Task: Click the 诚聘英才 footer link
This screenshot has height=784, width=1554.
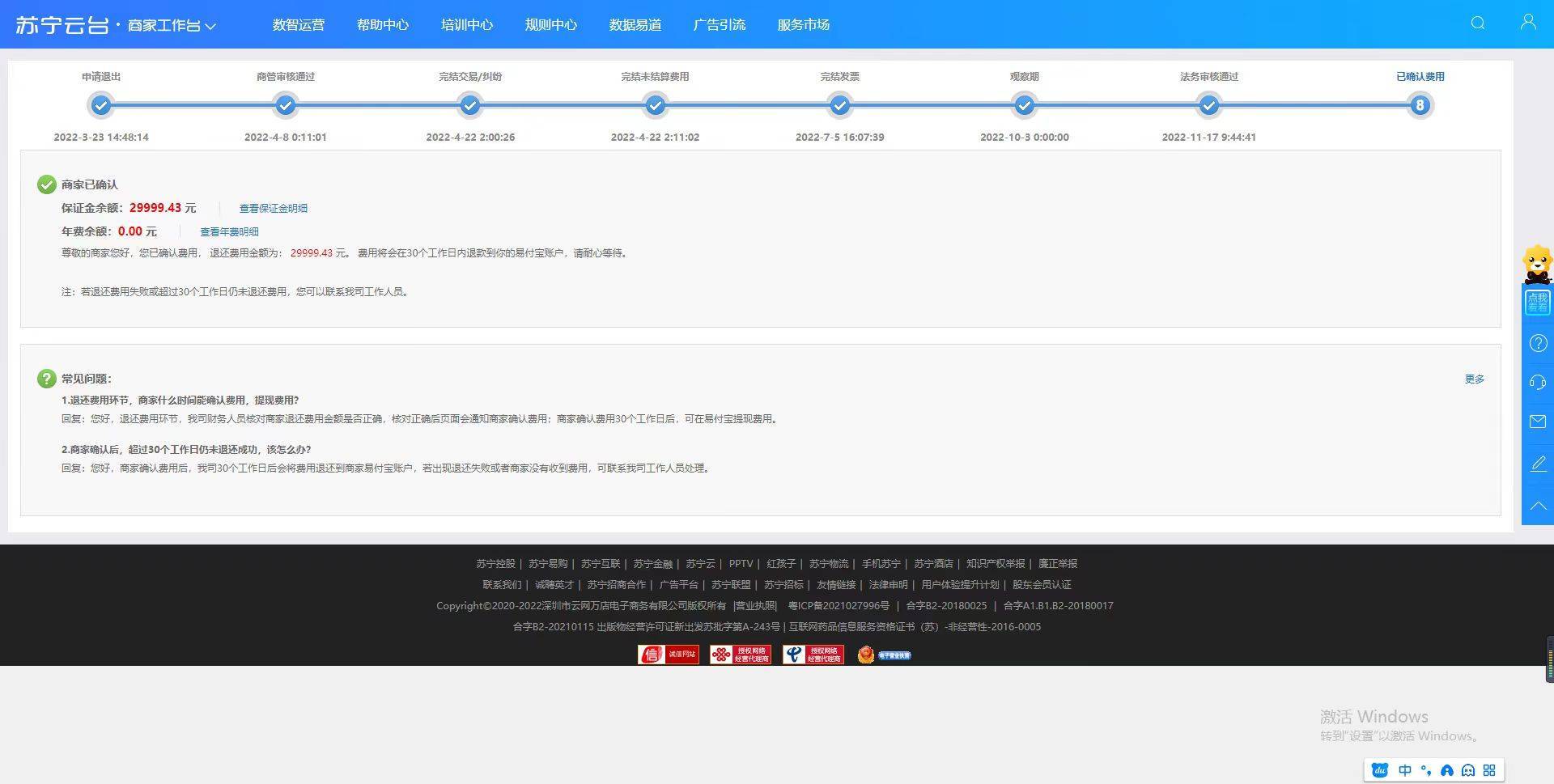Action: pos(554,584)
